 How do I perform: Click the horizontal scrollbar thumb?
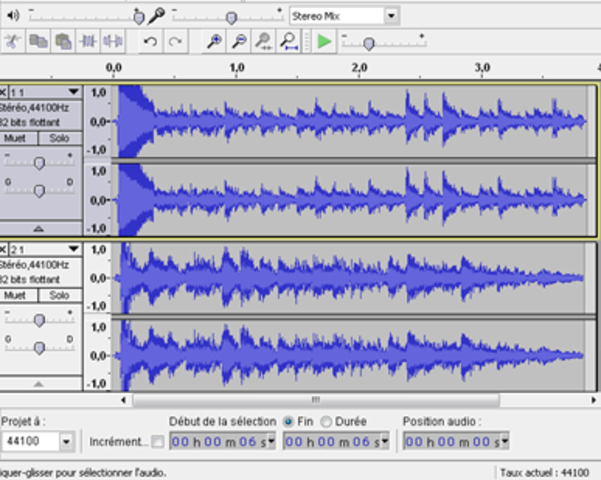point(316,400)
